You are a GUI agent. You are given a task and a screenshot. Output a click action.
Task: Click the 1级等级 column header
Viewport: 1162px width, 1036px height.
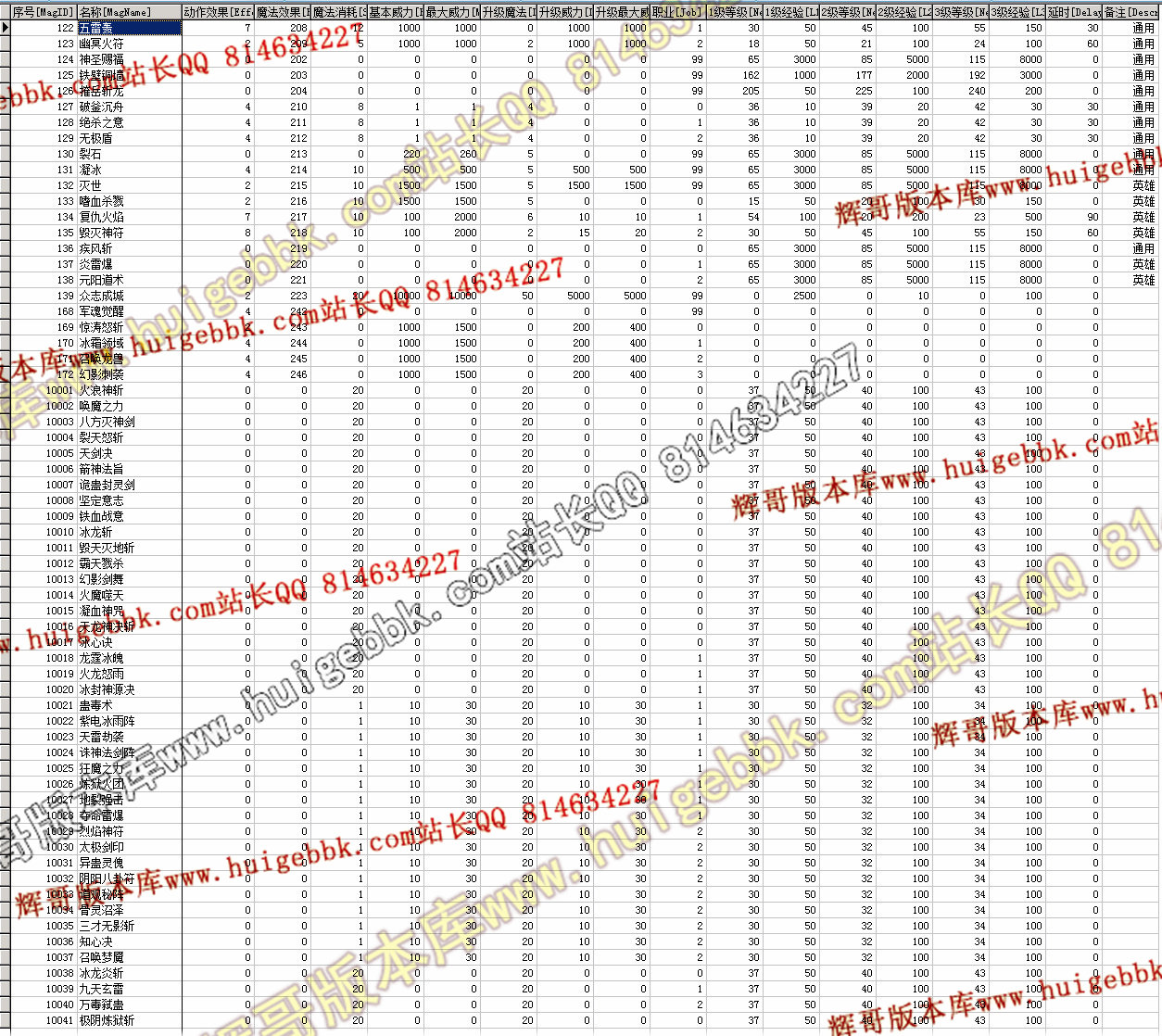(735, 12)
